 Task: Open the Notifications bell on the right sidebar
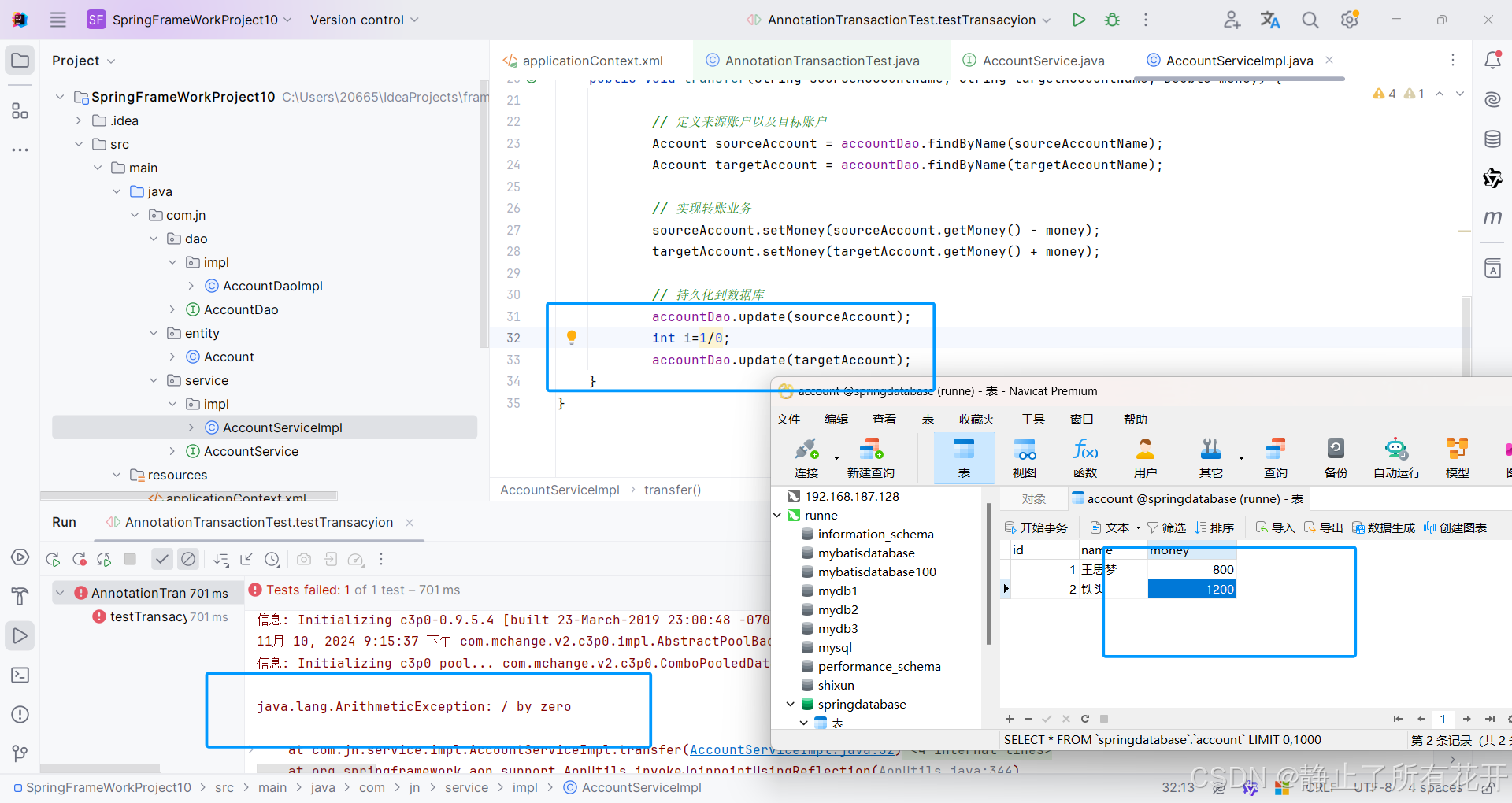[x=1492, y=60]
